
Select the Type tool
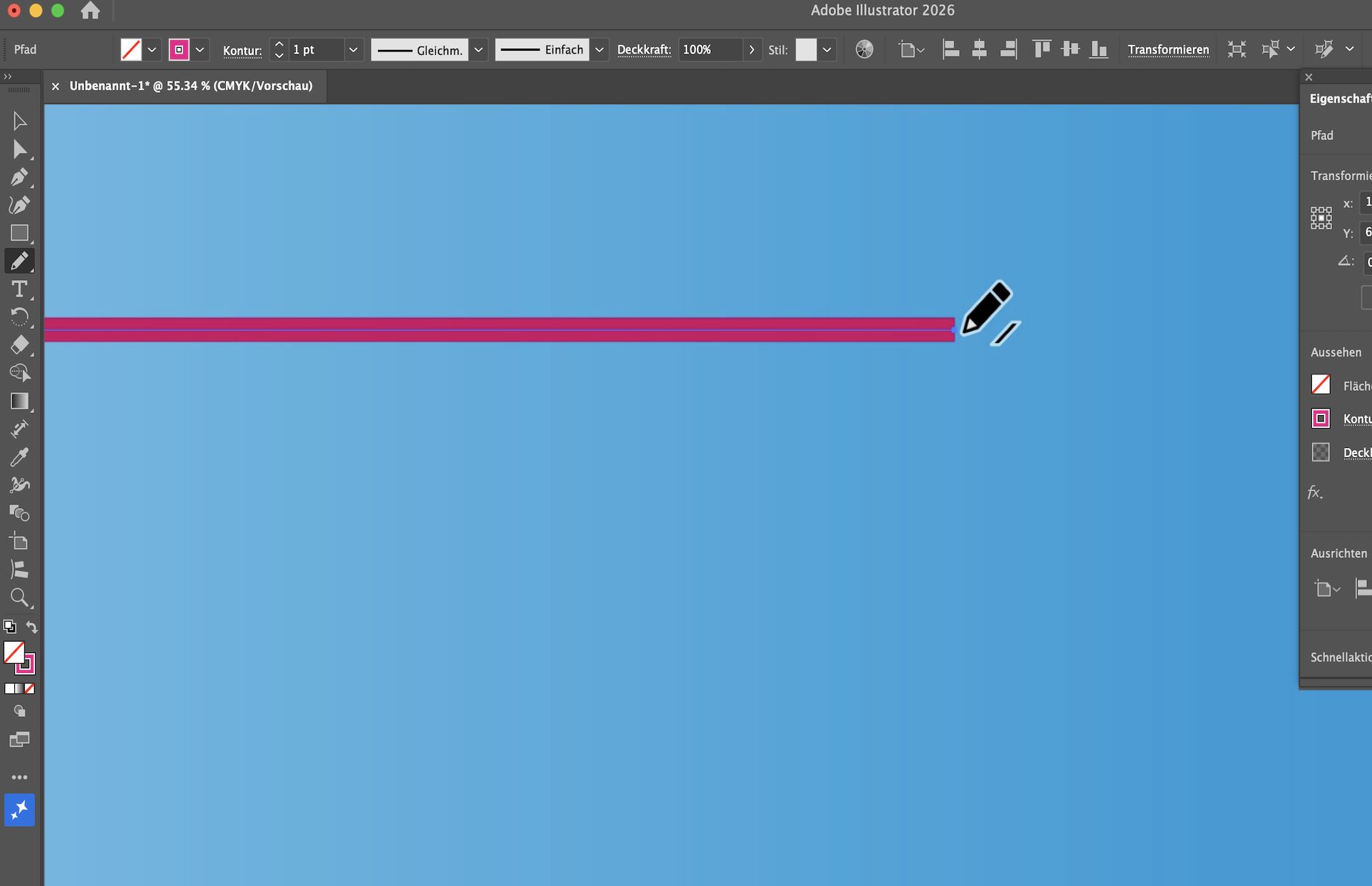(x=18, y=289)
